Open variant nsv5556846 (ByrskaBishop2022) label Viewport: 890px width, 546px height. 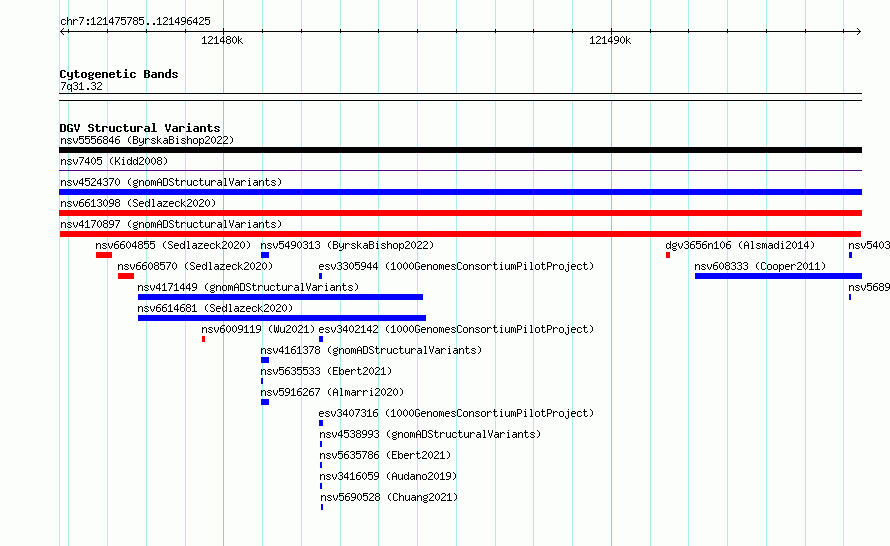[x=147, y=140]
